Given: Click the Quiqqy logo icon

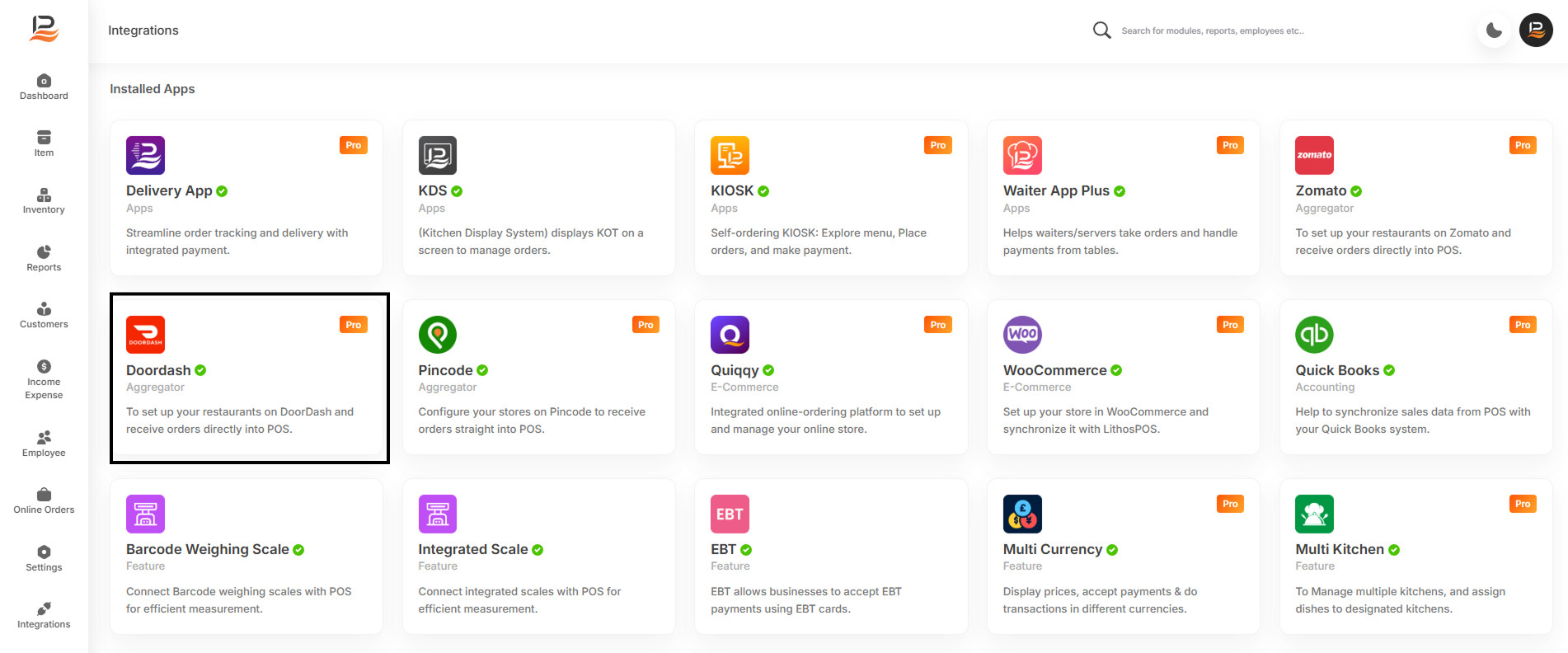Looking at the screenshot, I should (x=730, y=335).
